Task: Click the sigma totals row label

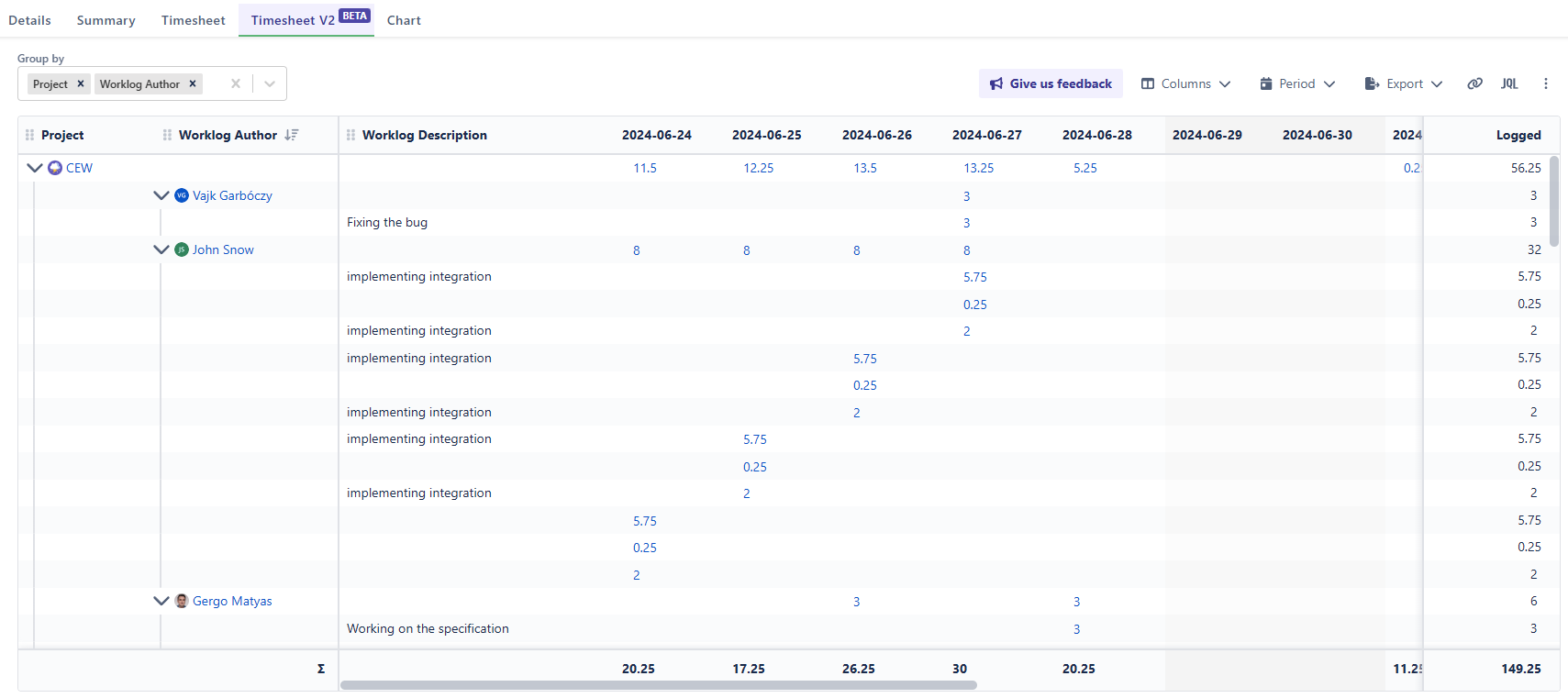Action: pos(321,669)
